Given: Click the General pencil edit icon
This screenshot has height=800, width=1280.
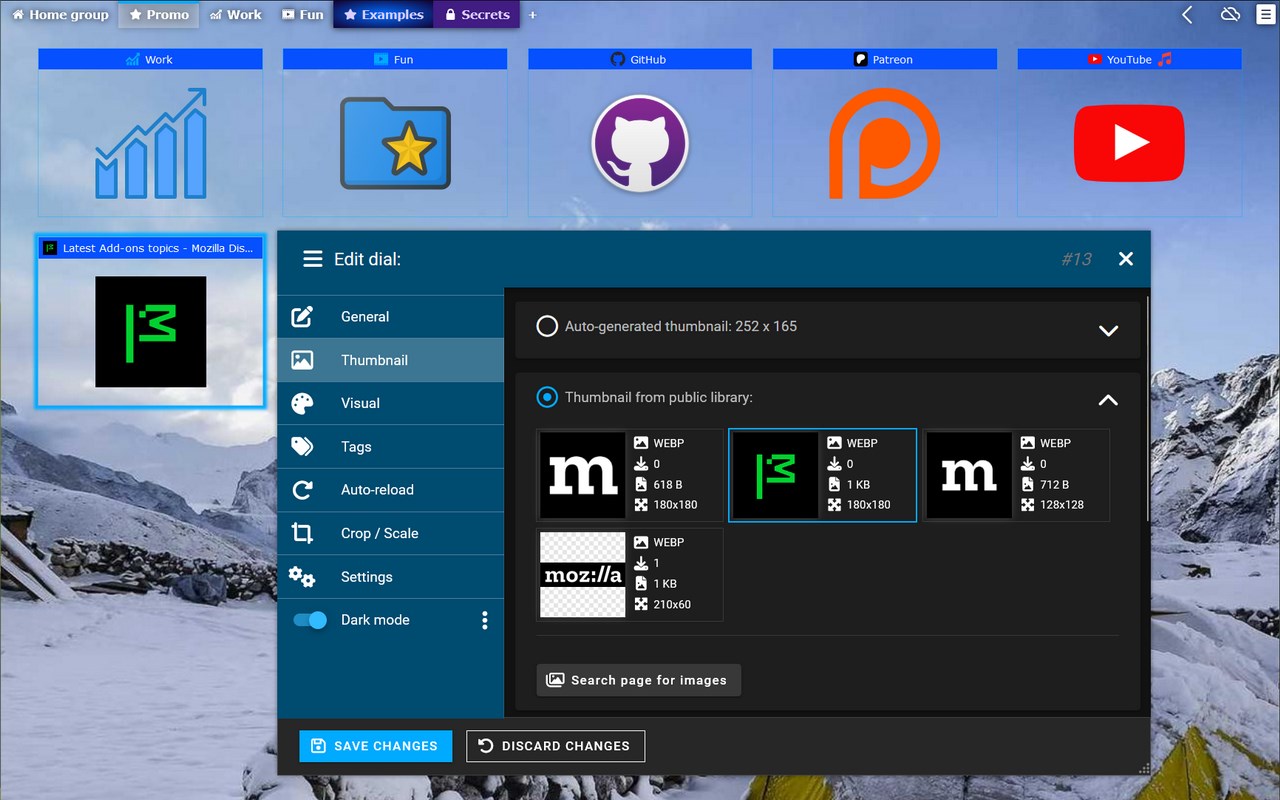Looking at the screenshot, I should 302,317.
